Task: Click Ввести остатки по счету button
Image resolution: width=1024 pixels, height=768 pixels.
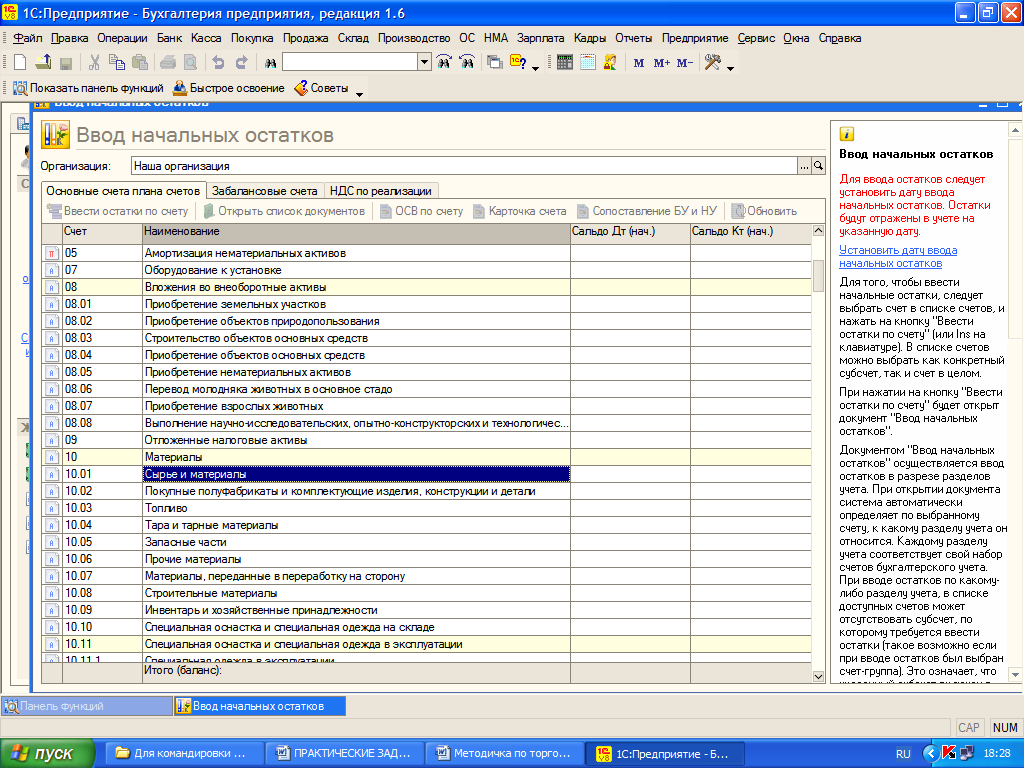Action: click(118, 211)
